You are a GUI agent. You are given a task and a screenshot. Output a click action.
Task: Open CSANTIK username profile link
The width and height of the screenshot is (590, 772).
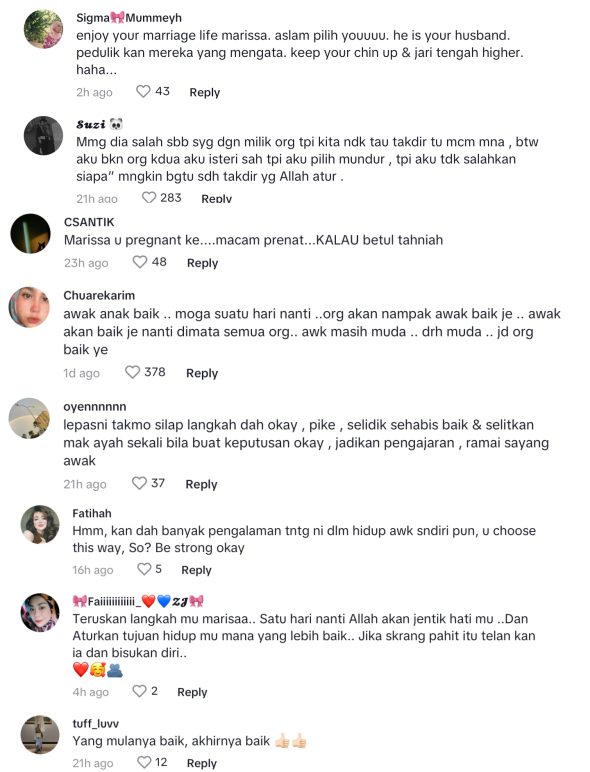pos(89,222)
